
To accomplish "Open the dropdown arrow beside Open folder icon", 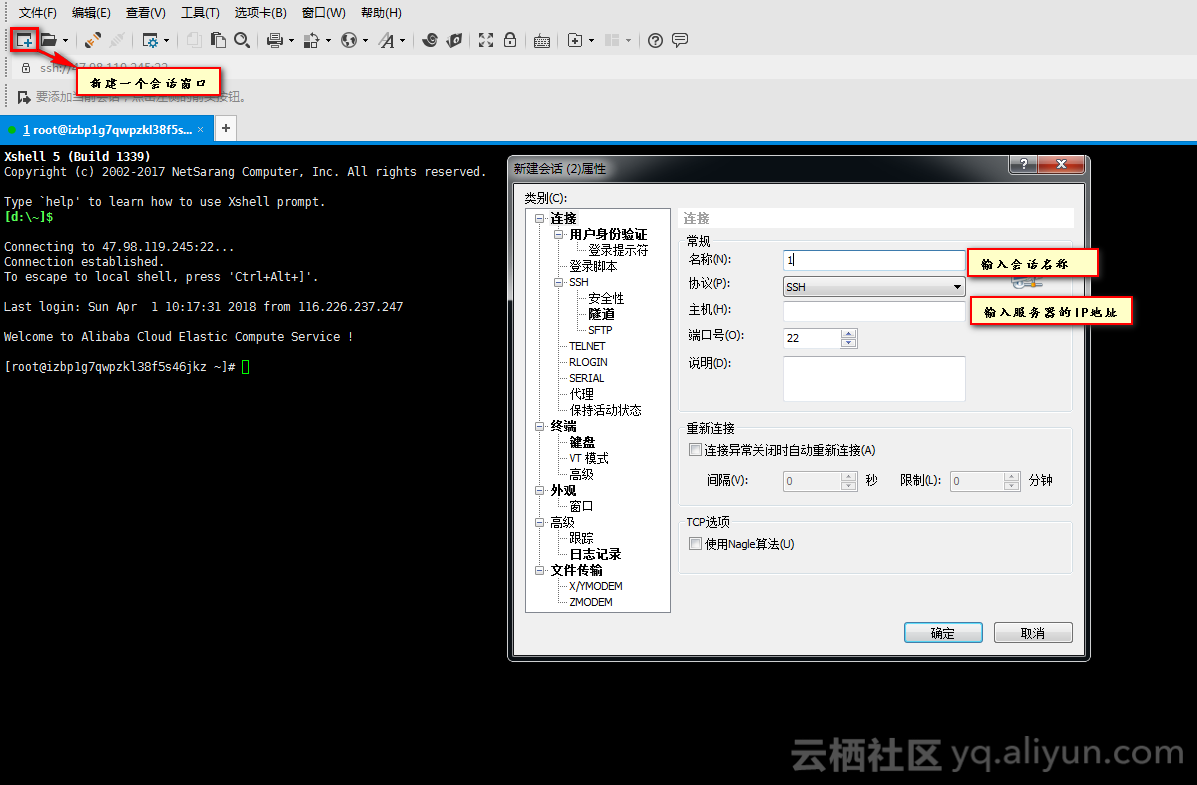I will click(66, 40).
